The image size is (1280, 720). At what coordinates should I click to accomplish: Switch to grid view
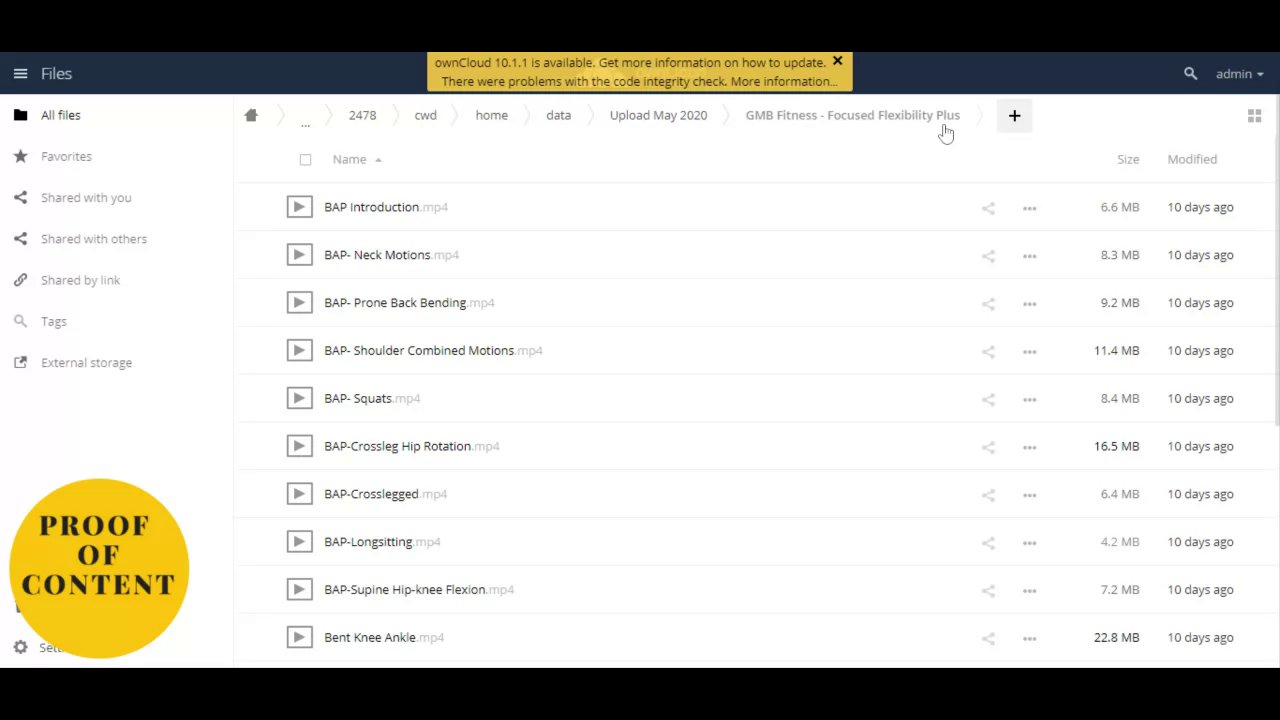(x=1254, y=116)
